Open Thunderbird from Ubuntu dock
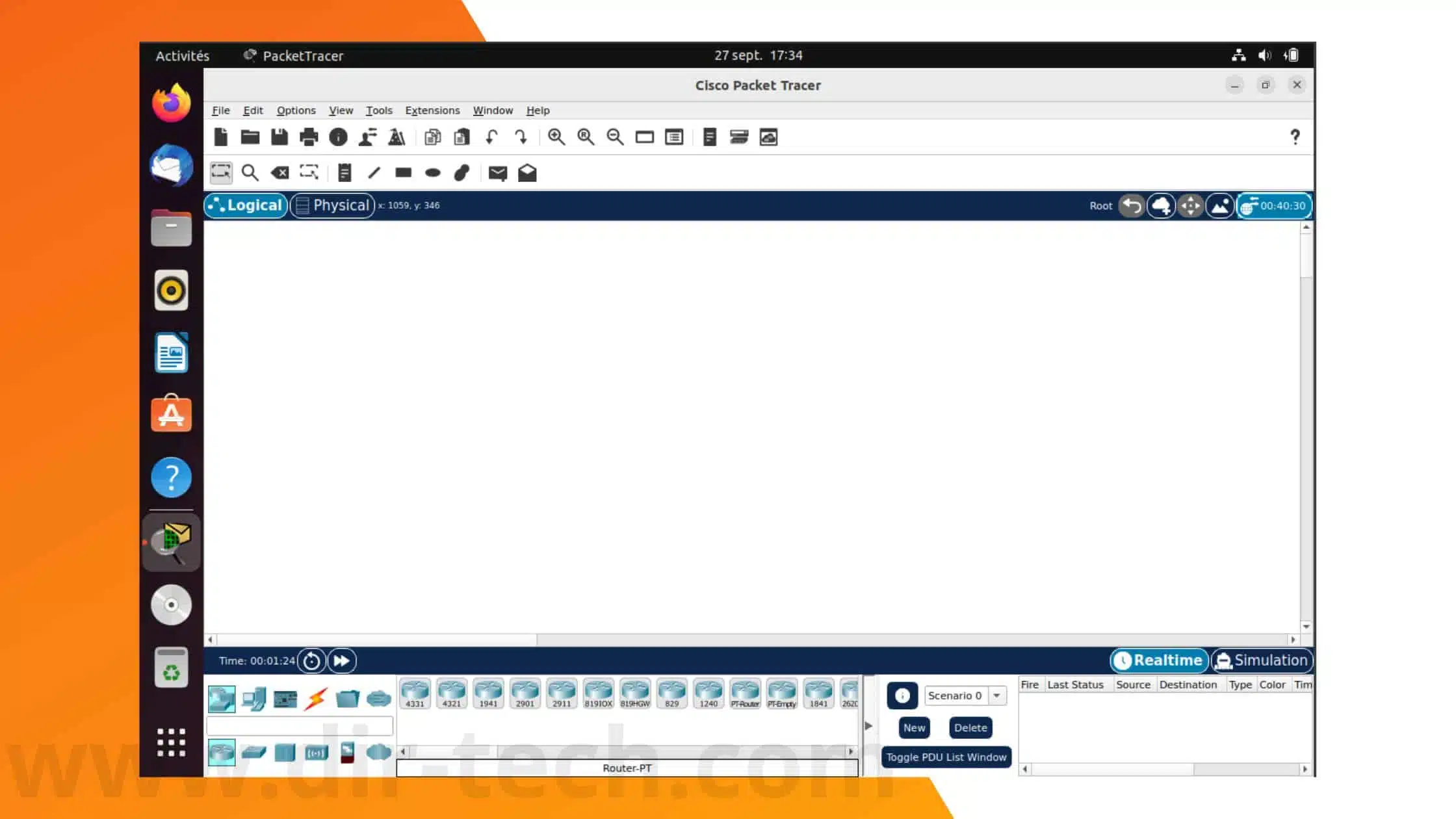This screenshot has height=819, width=1456. point(172,165)
